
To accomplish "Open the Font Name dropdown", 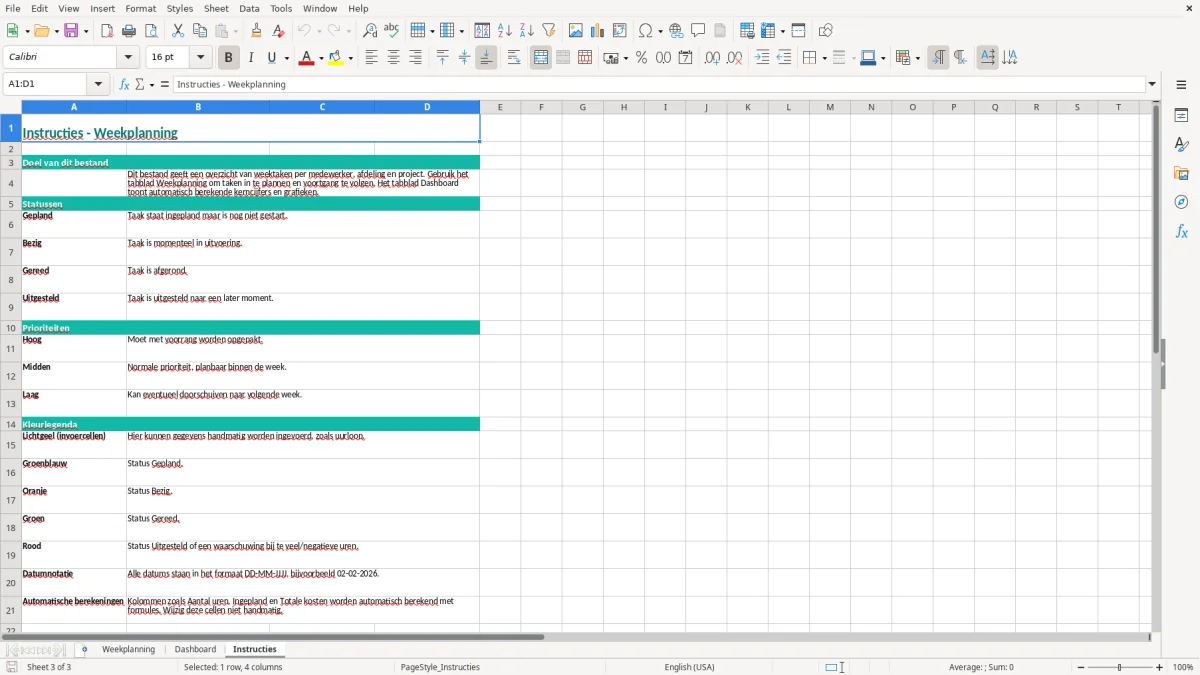I will point(128,58).
